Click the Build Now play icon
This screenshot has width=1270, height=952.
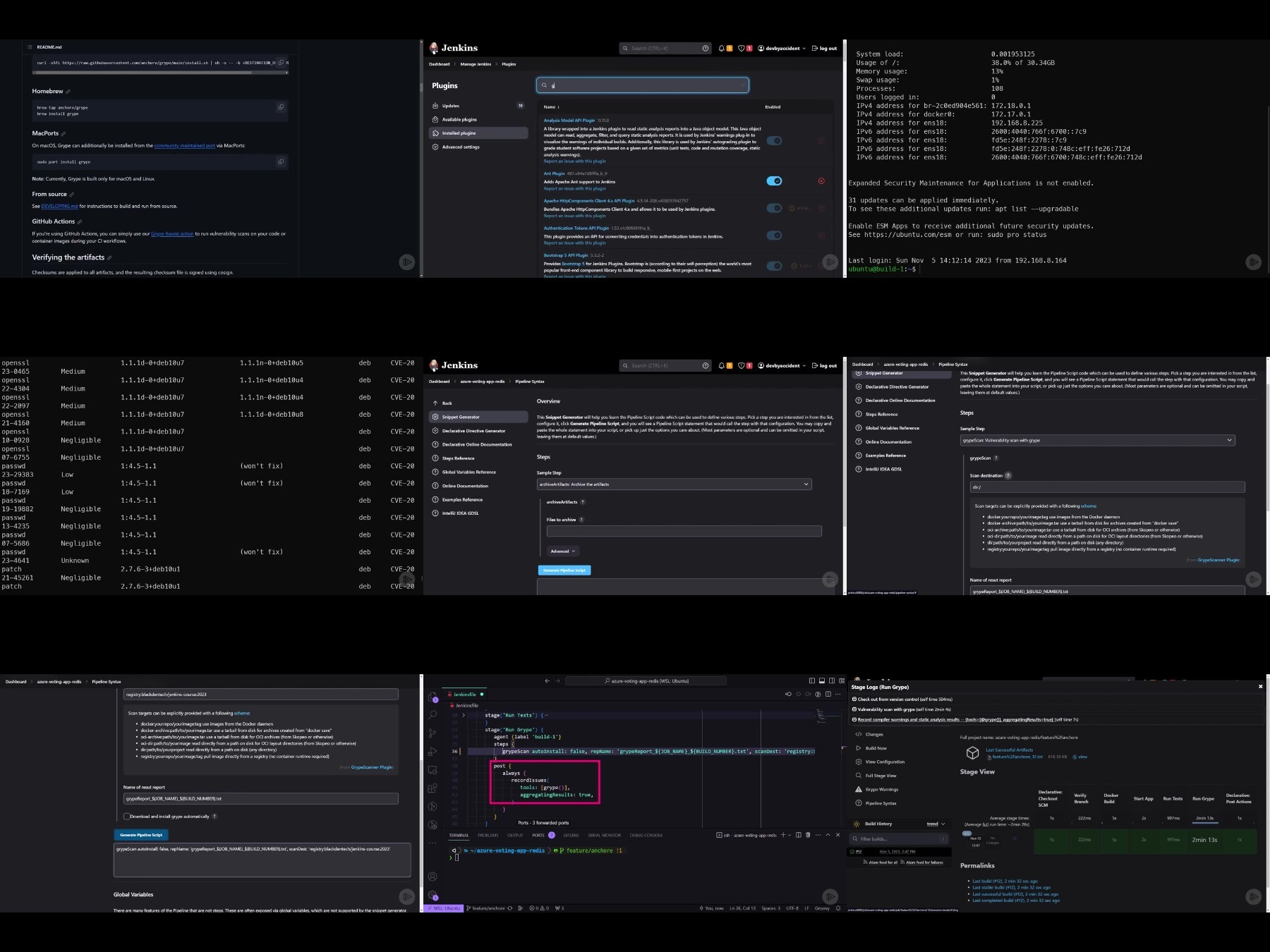pyautogui.click(x=859, y=748)
